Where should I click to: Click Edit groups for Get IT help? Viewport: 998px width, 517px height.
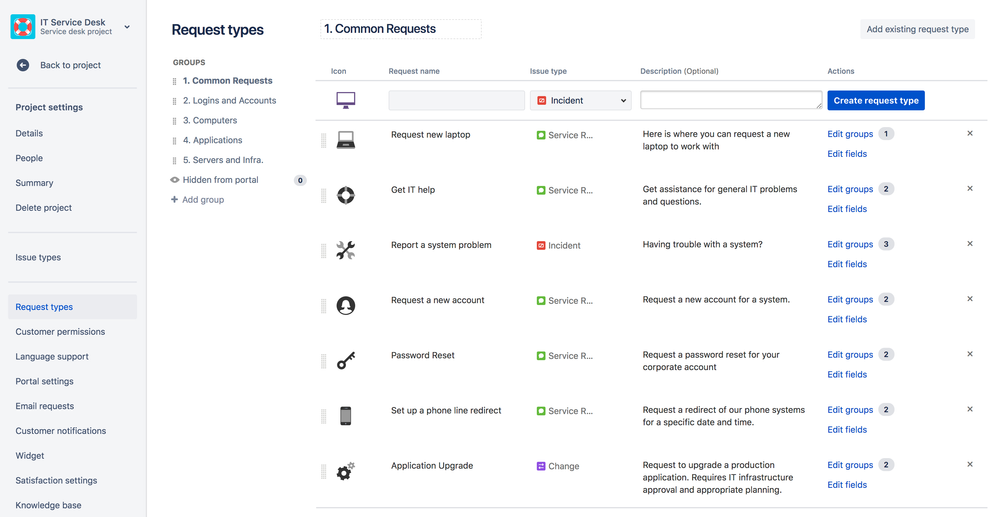click(850, 189)
